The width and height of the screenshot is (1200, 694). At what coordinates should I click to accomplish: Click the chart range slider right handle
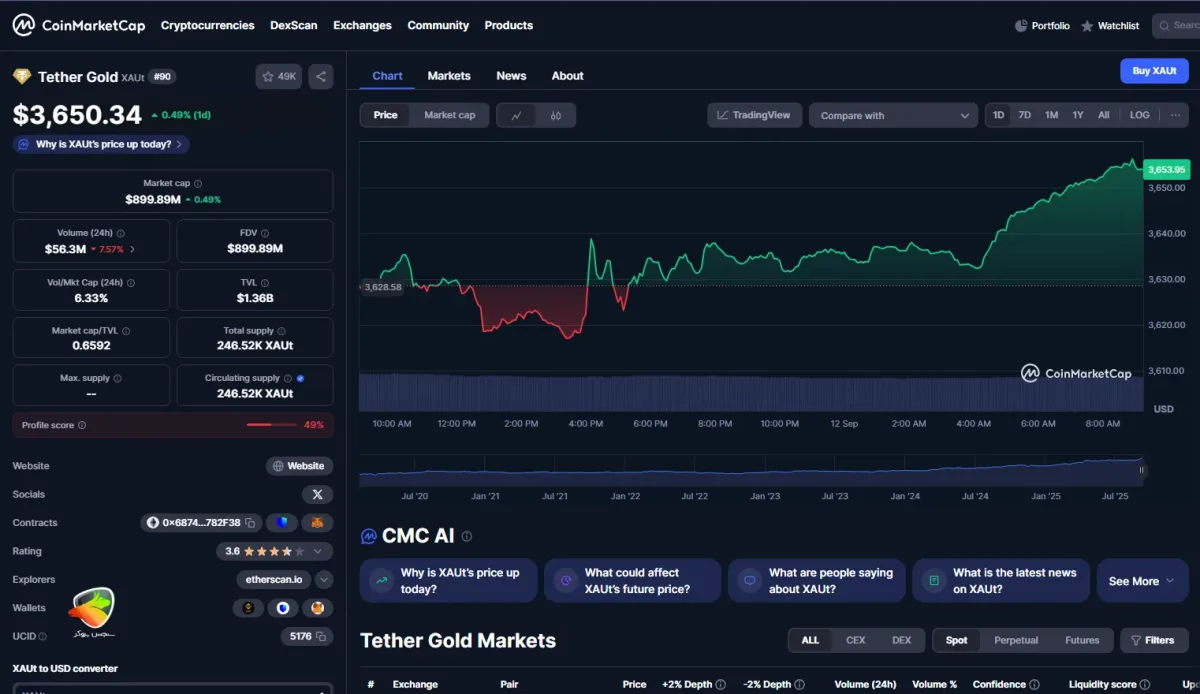coord(1141,470)
